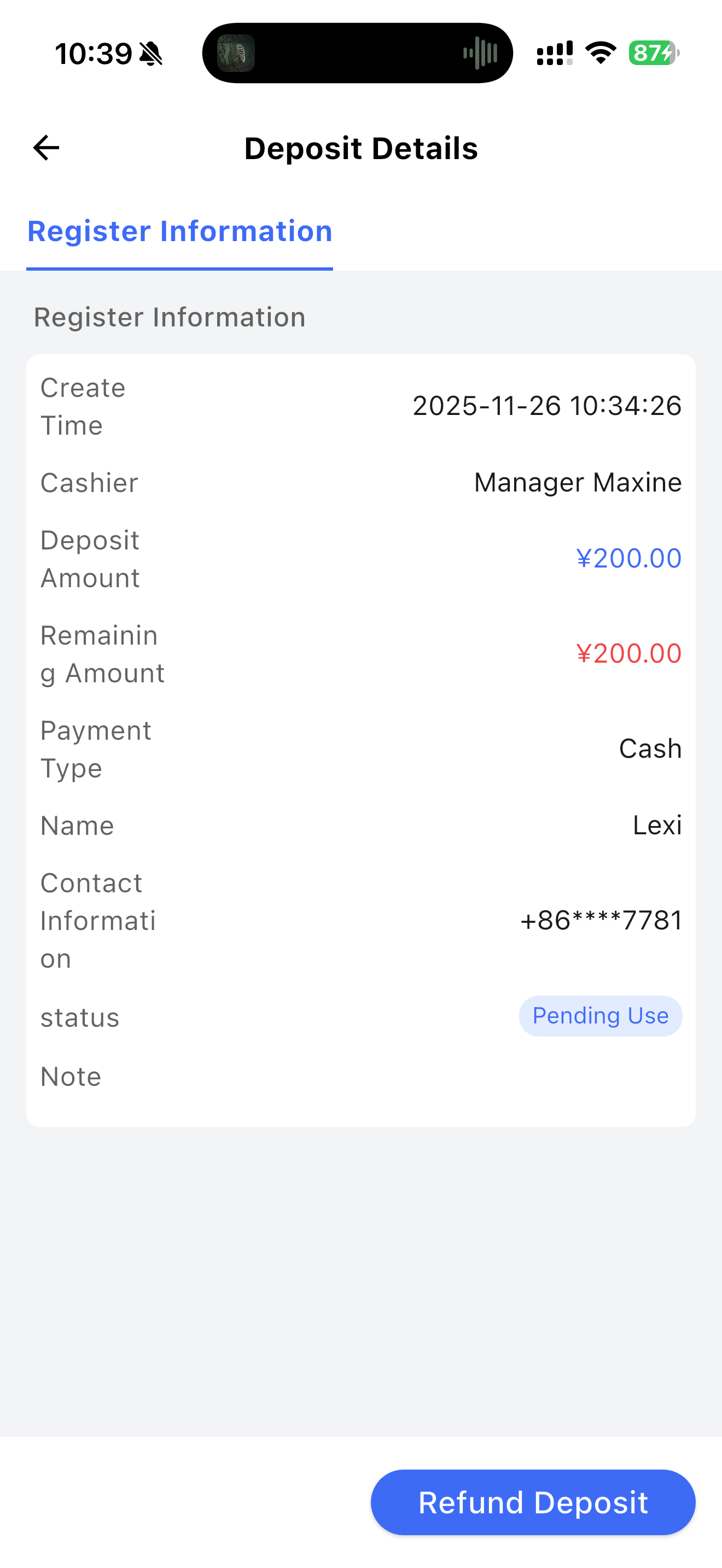Open the album thumbnail in Dynamic Island
722x1568 pixels.
point(236,53)
